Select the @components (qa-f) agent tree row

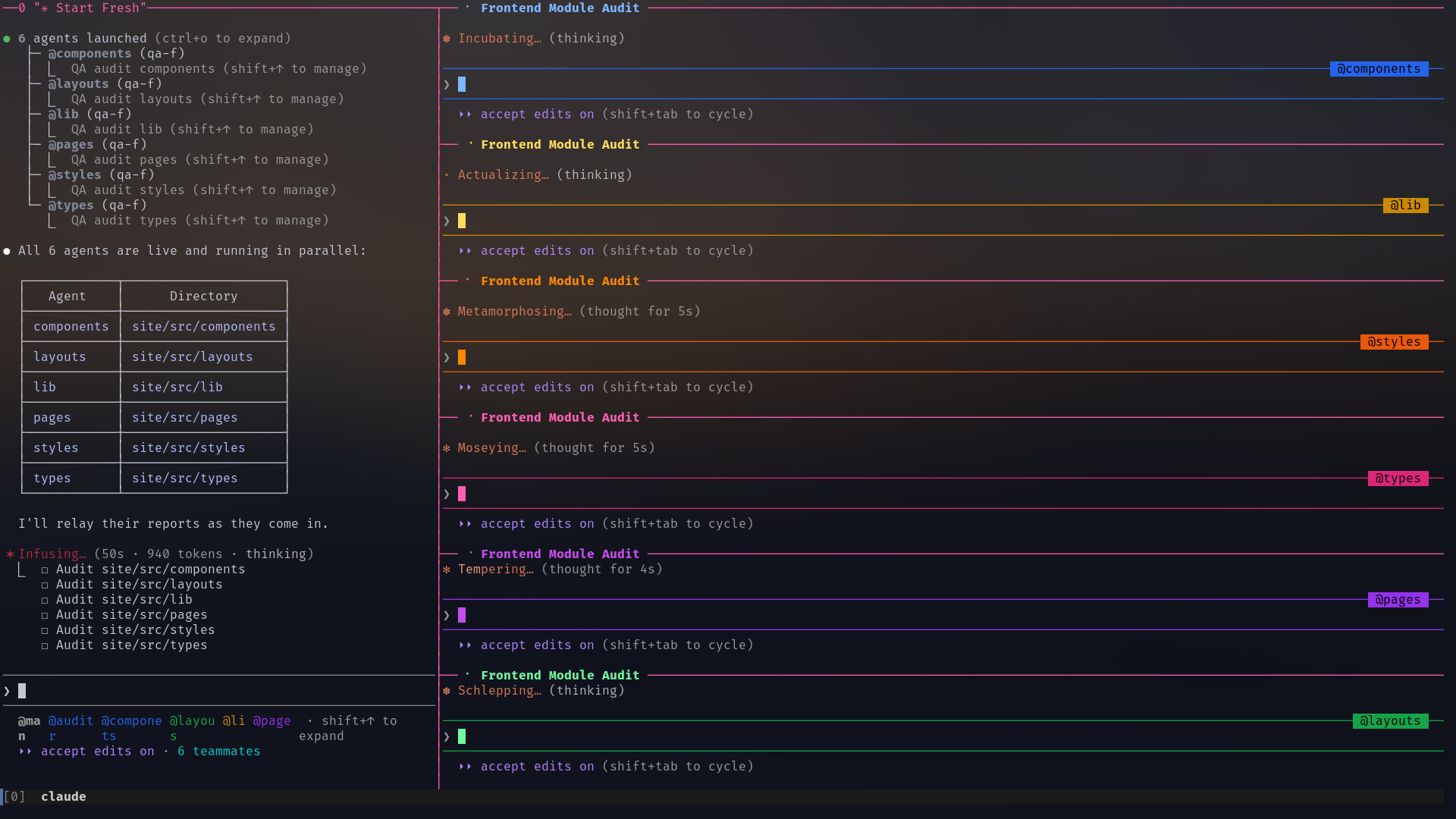117,54
